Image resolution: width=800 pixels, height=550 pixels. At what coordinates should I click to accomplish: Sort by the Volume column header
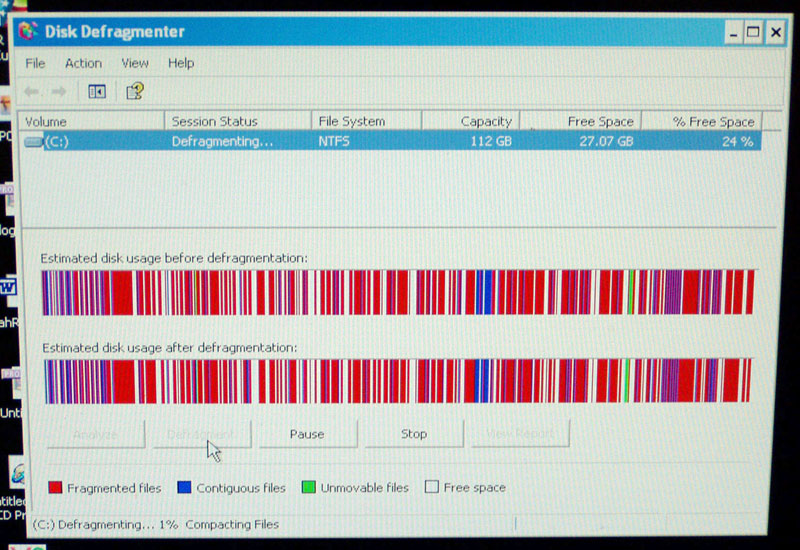pos(91,121)
